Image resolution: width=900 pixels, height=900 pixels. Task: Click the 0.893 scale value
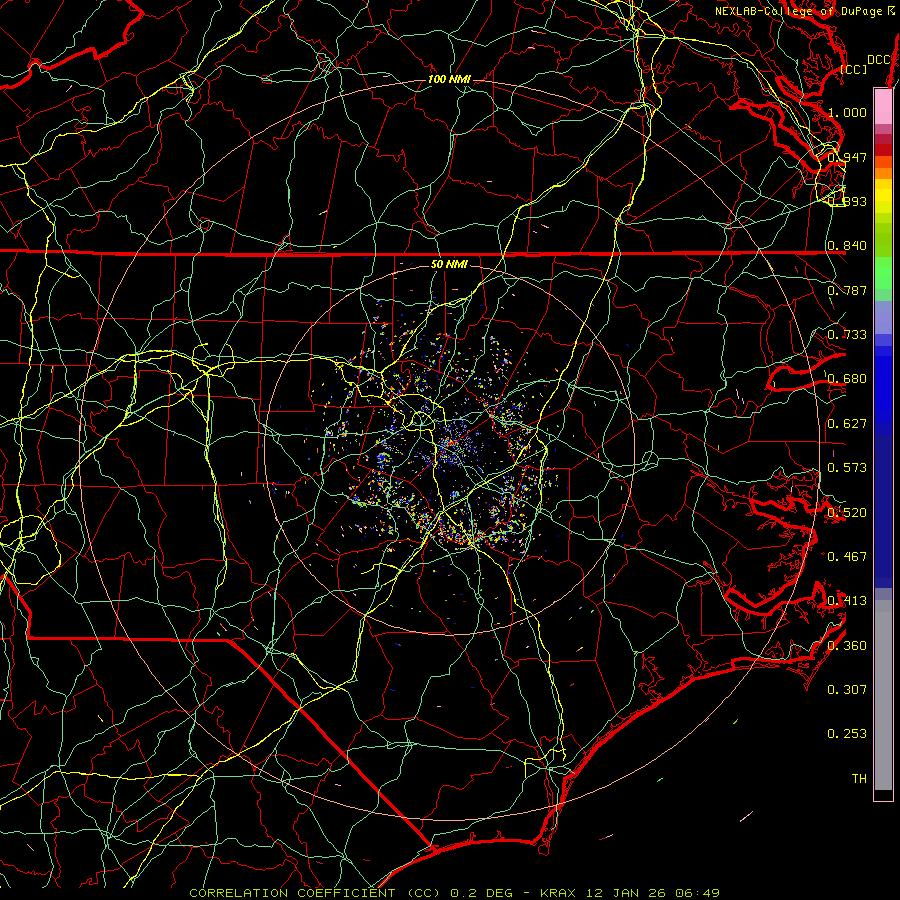coord(847,201)
